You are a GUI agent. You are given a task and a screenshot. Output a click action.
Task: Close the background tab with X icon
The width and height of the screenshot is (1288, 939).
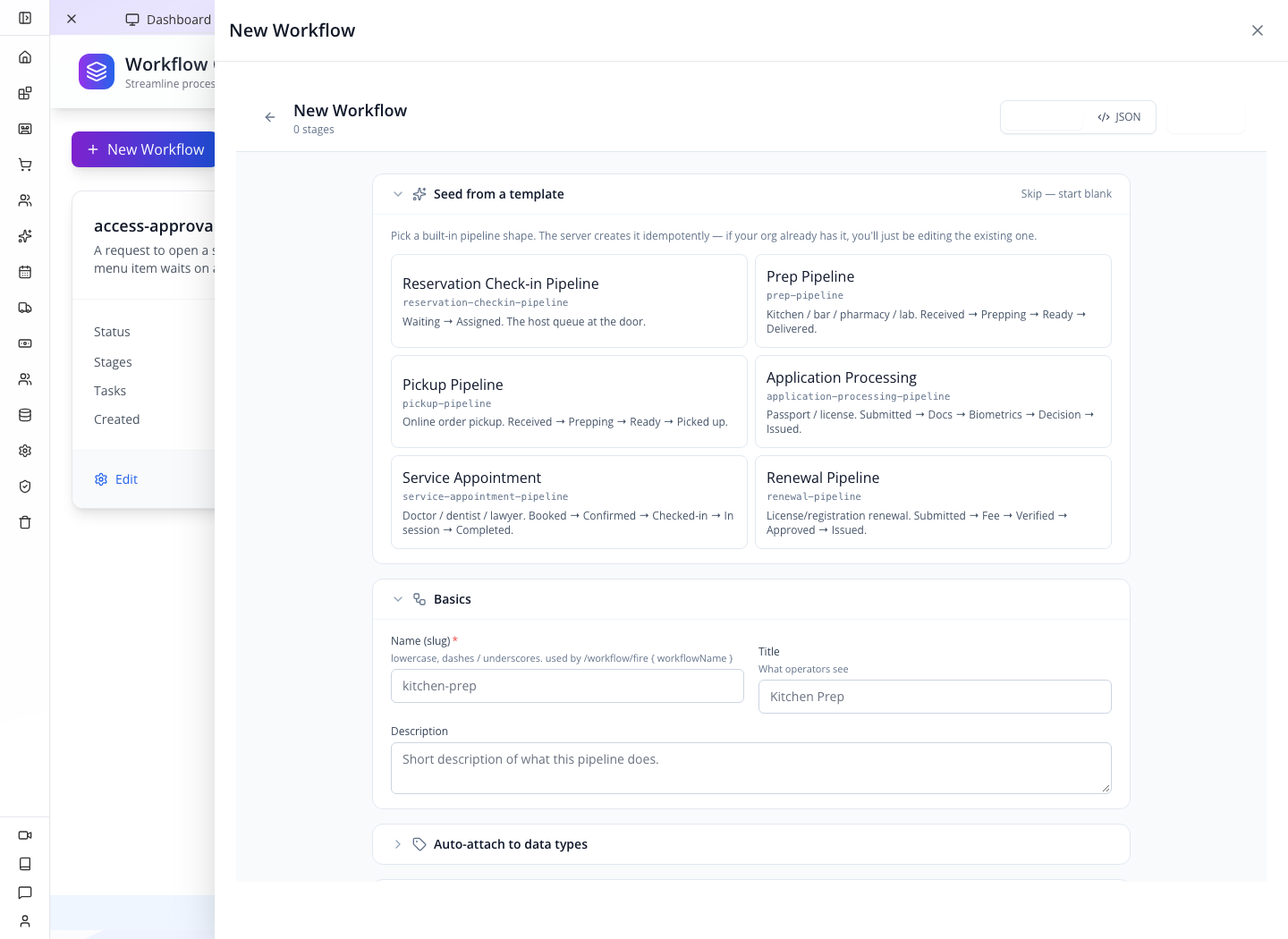[72, 19]
